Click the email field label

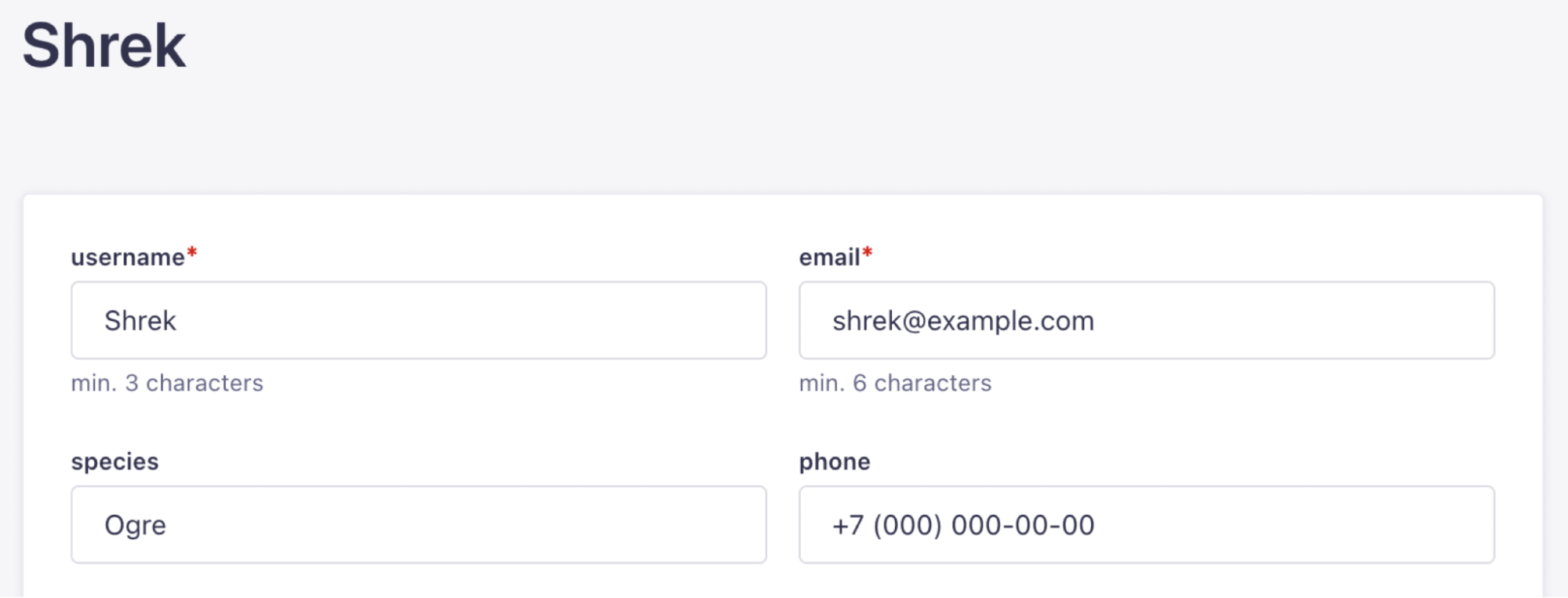click(x=829, y=257)
